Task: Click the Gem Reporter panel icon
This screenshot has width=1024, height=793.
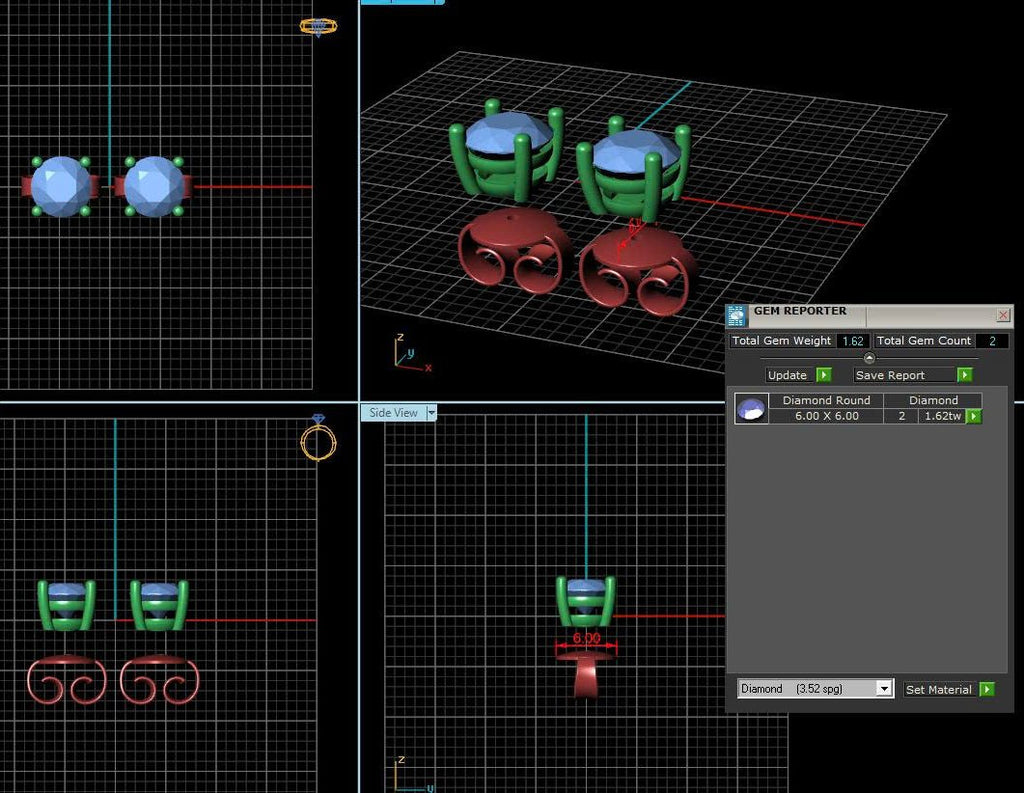Action: point(737,316)
